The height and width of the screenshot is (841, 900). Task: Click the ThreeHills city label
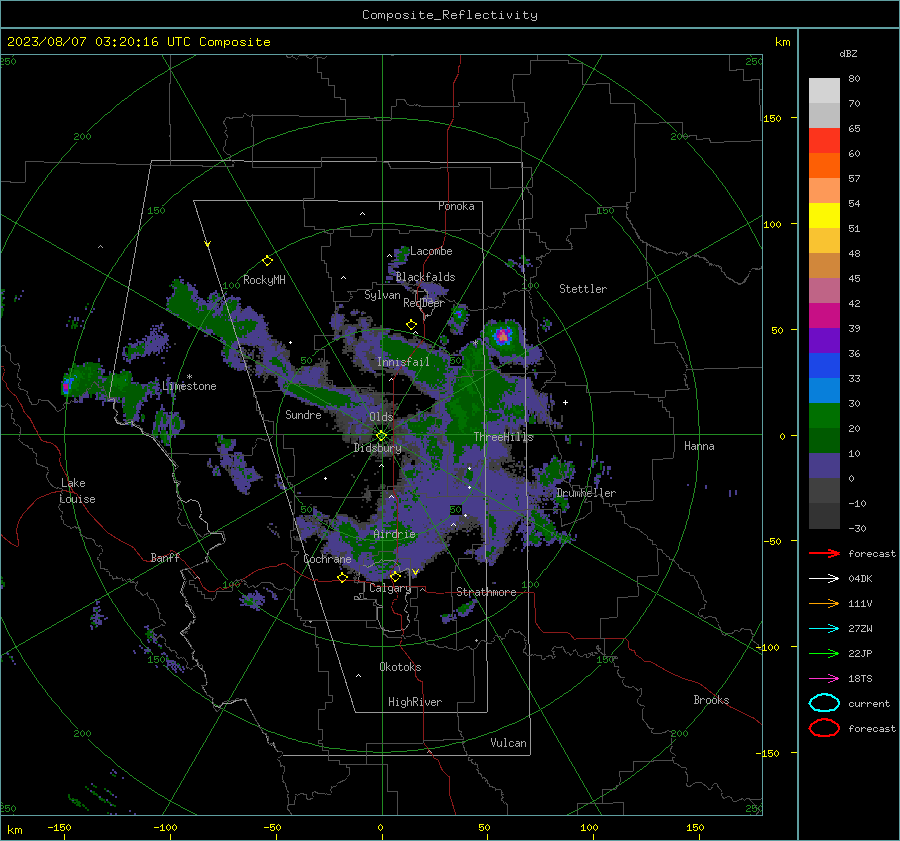[503, 437]
